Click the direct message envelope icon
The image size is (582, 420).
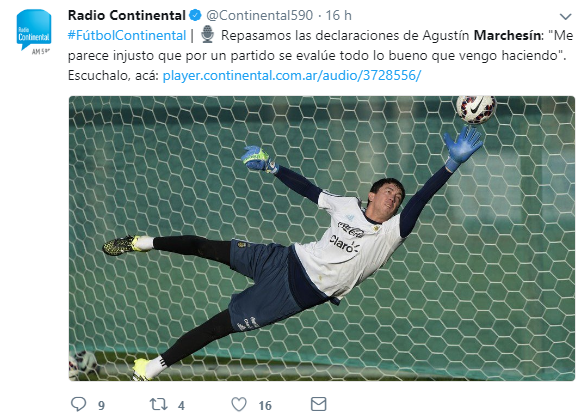(x=318, y=404)
